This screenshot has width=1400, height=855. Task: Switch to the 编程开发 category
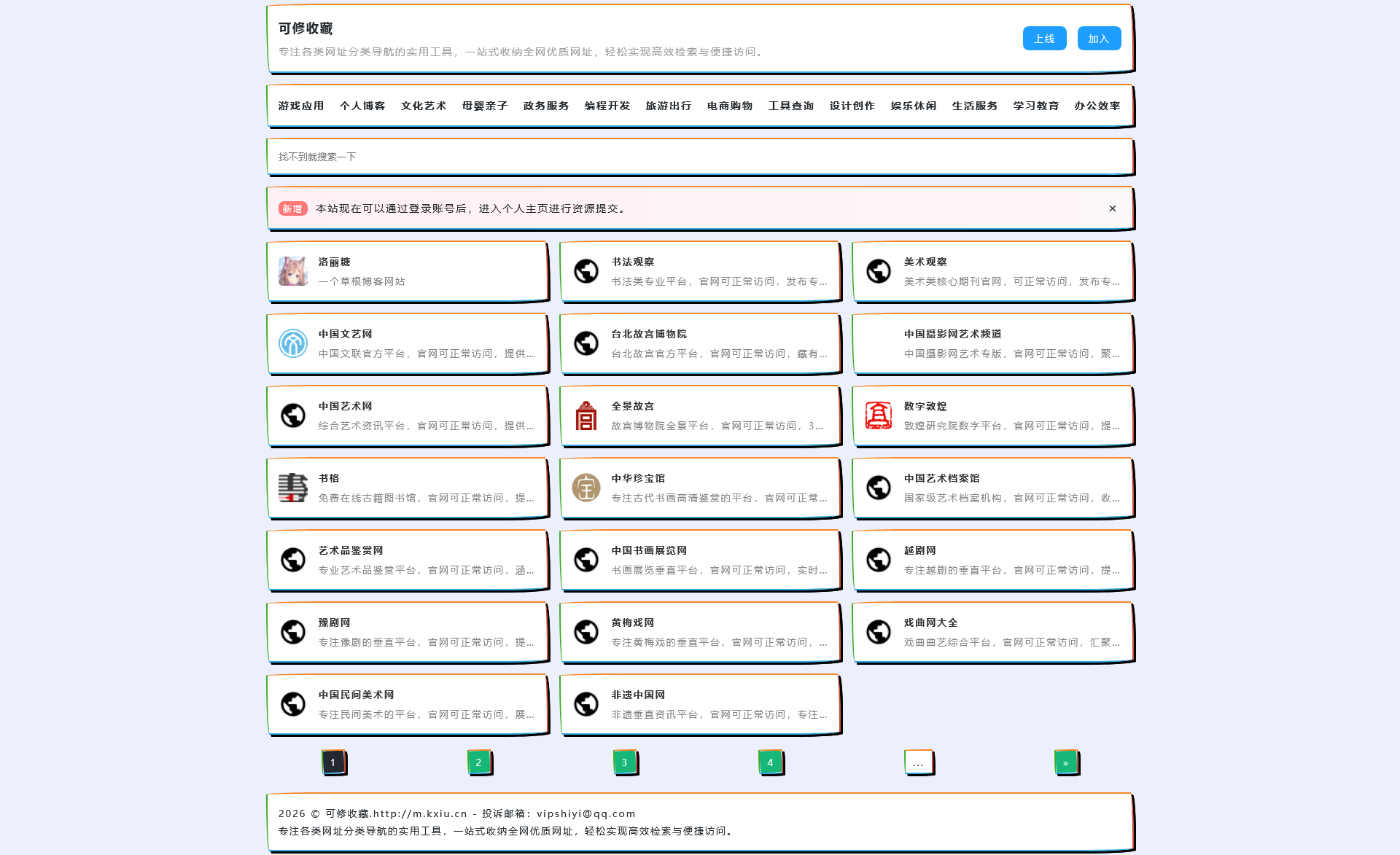tap(606, 105)
